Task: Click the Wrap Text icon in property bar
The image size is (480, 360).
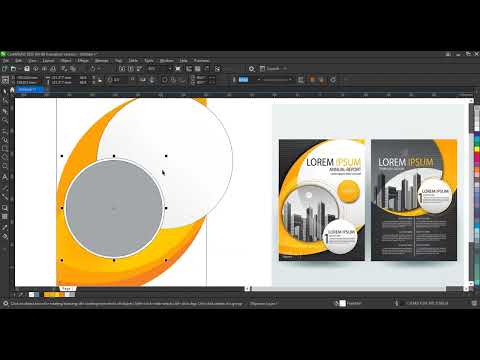Action: tap(301, 80)
